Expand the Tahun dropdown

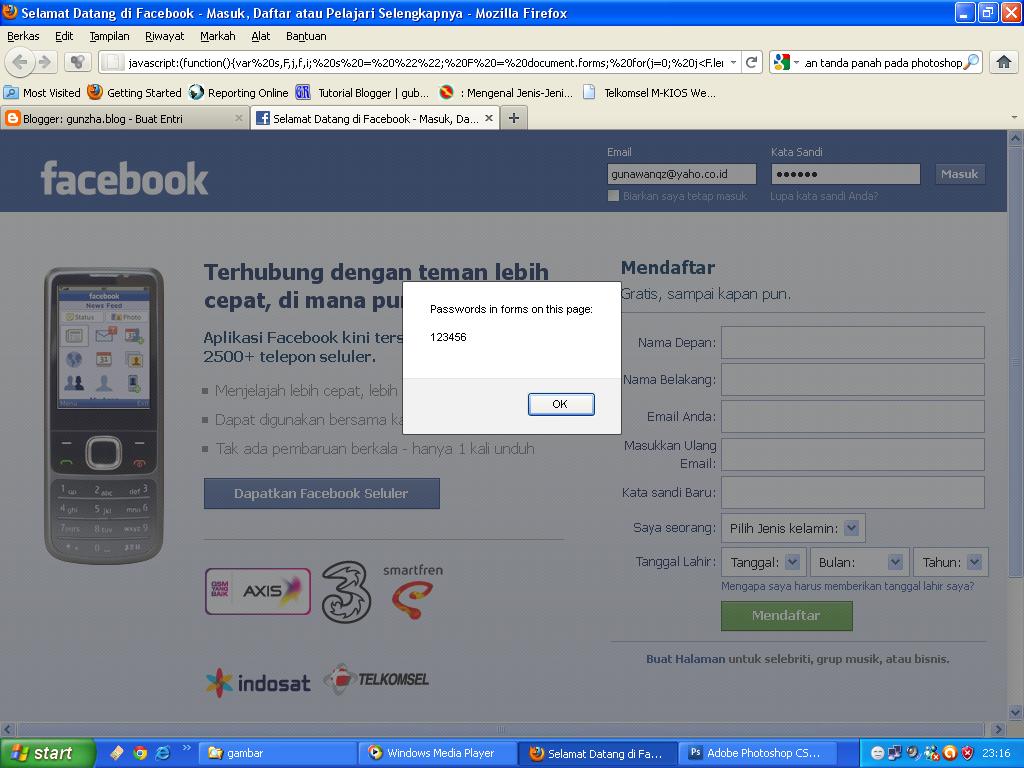[x=951, y=562]
